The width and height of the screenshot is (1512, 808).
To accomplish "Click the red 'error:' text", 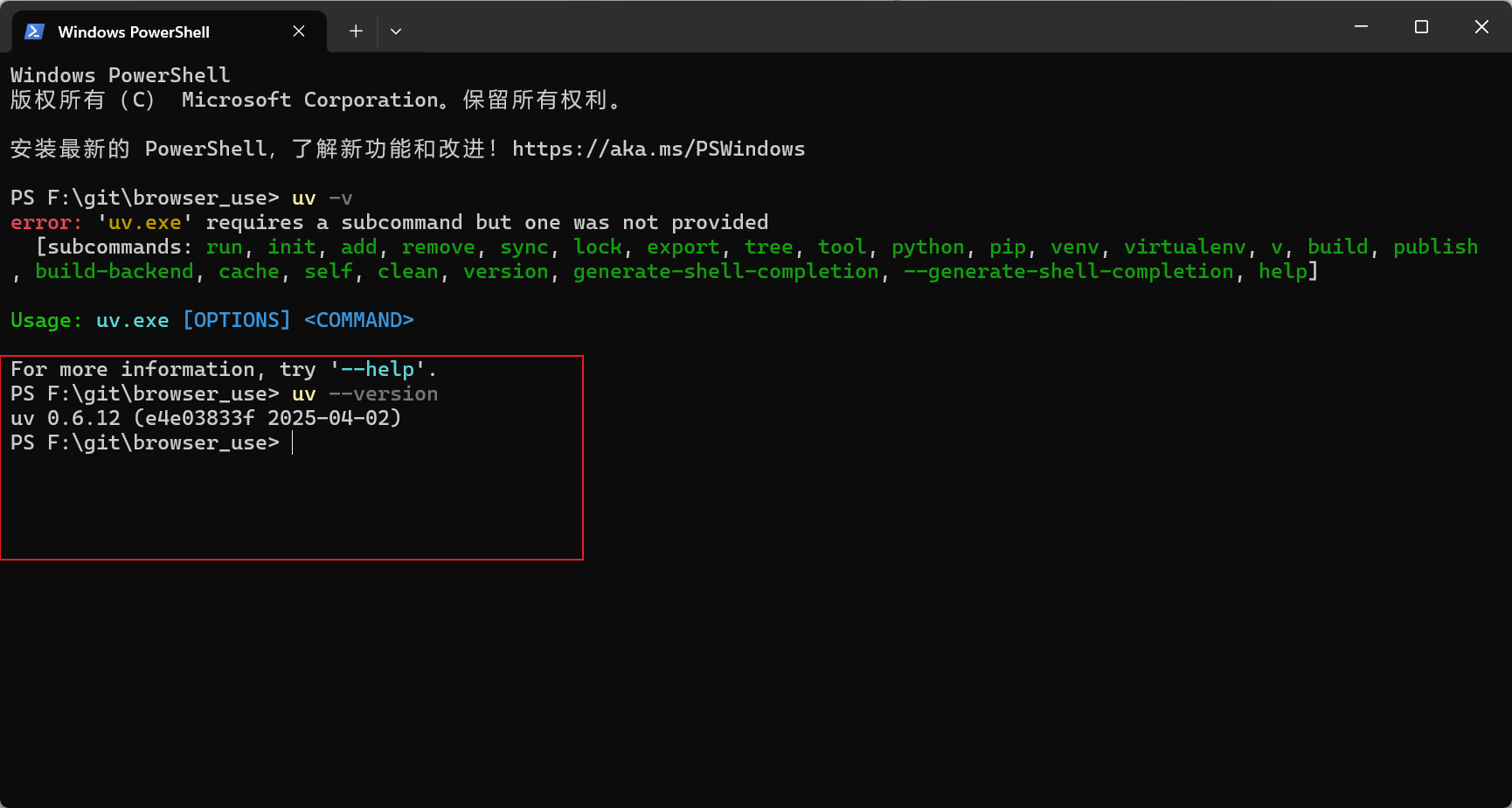I will [x=46, y=222].
